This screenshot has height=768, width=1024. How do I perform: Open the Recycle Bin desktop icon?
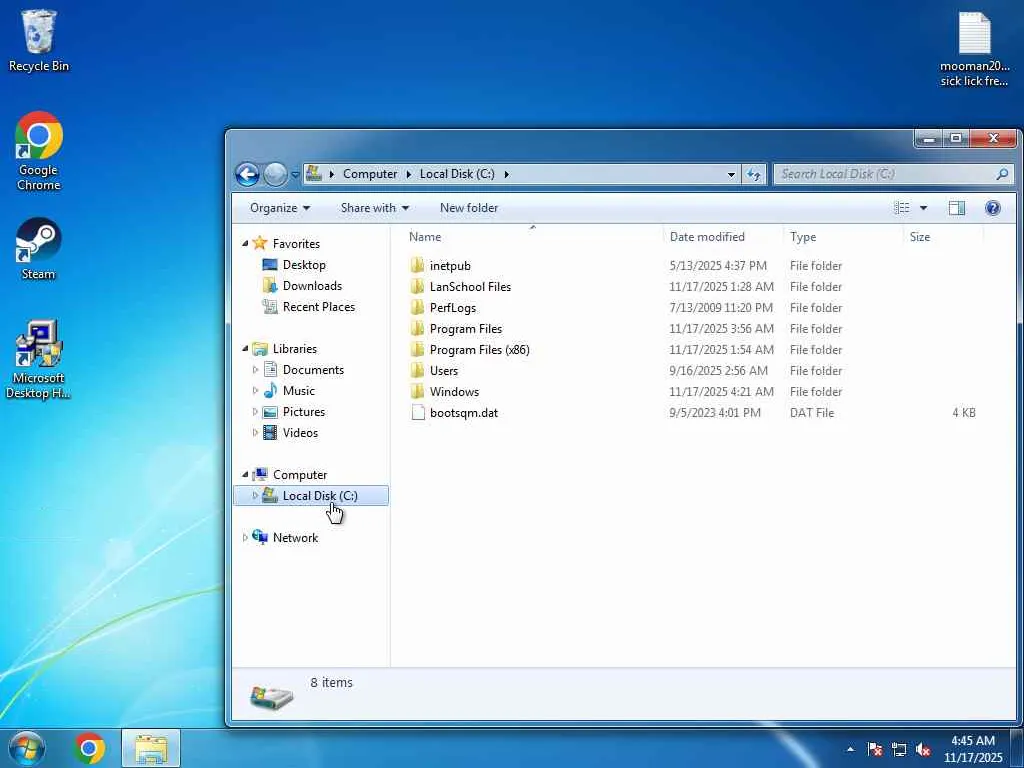click(x=39, y=40)
